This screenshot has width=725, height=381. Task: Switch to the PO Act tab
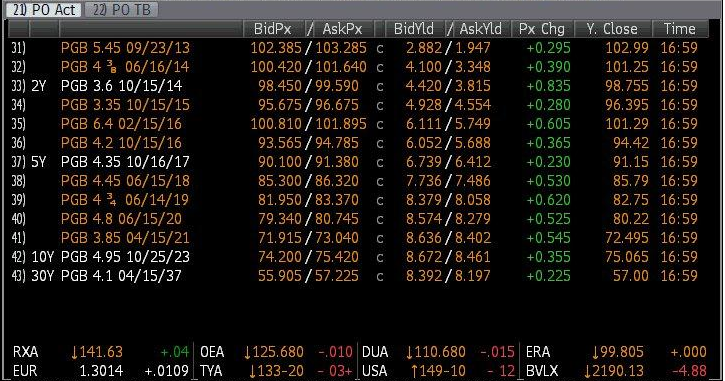tap(43, 10)
